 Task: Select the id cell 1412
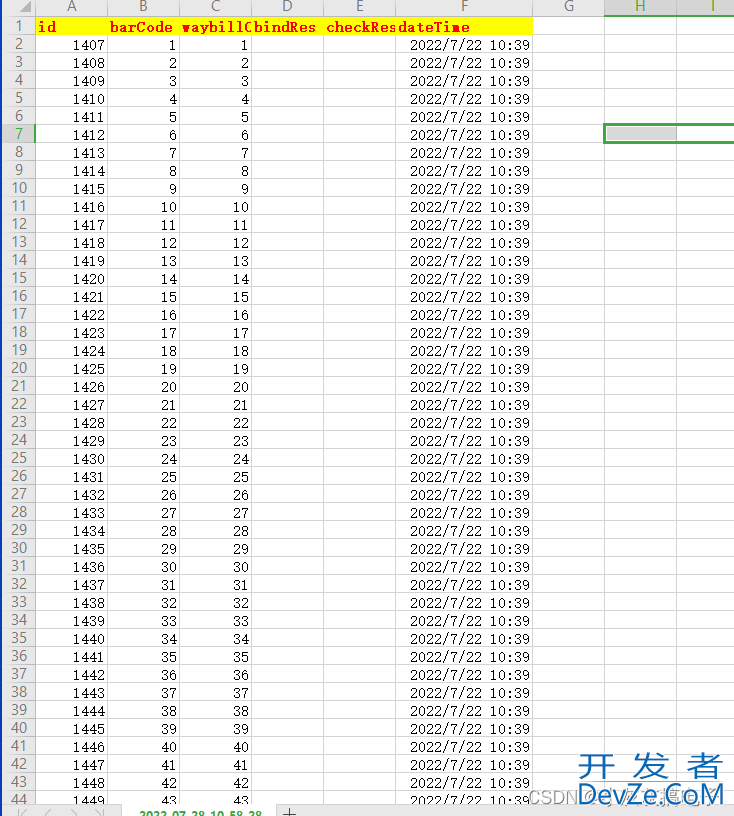(71, 135)
